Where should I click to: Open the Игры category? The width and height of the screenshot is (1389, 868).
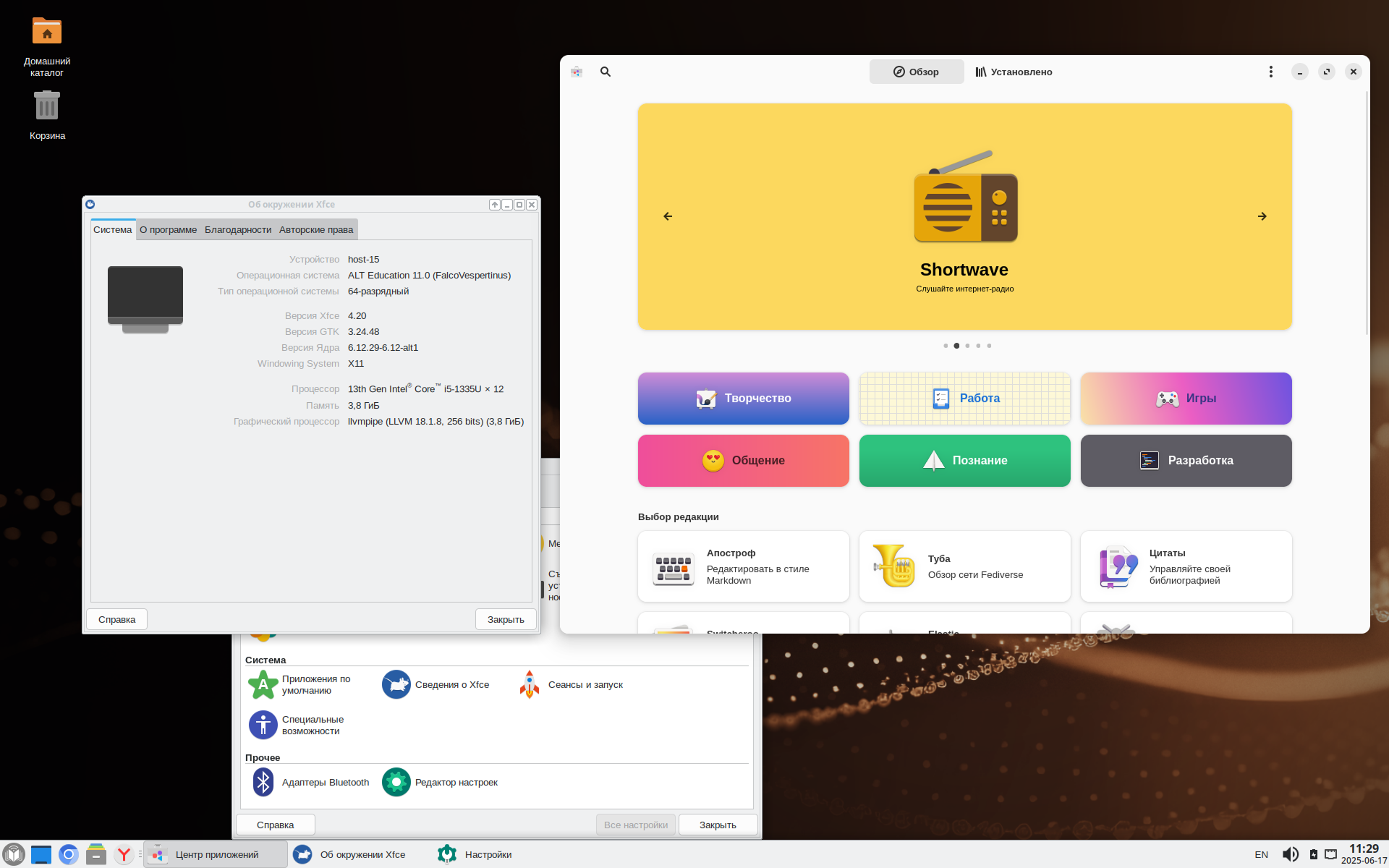1186,399
